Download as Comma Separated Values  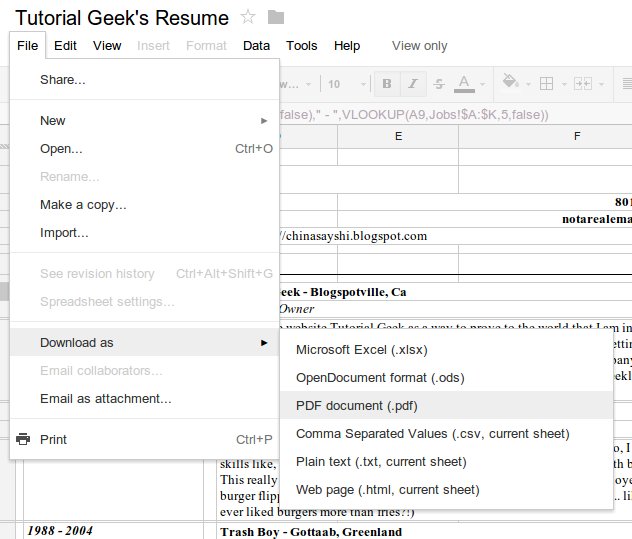[446, 434]
